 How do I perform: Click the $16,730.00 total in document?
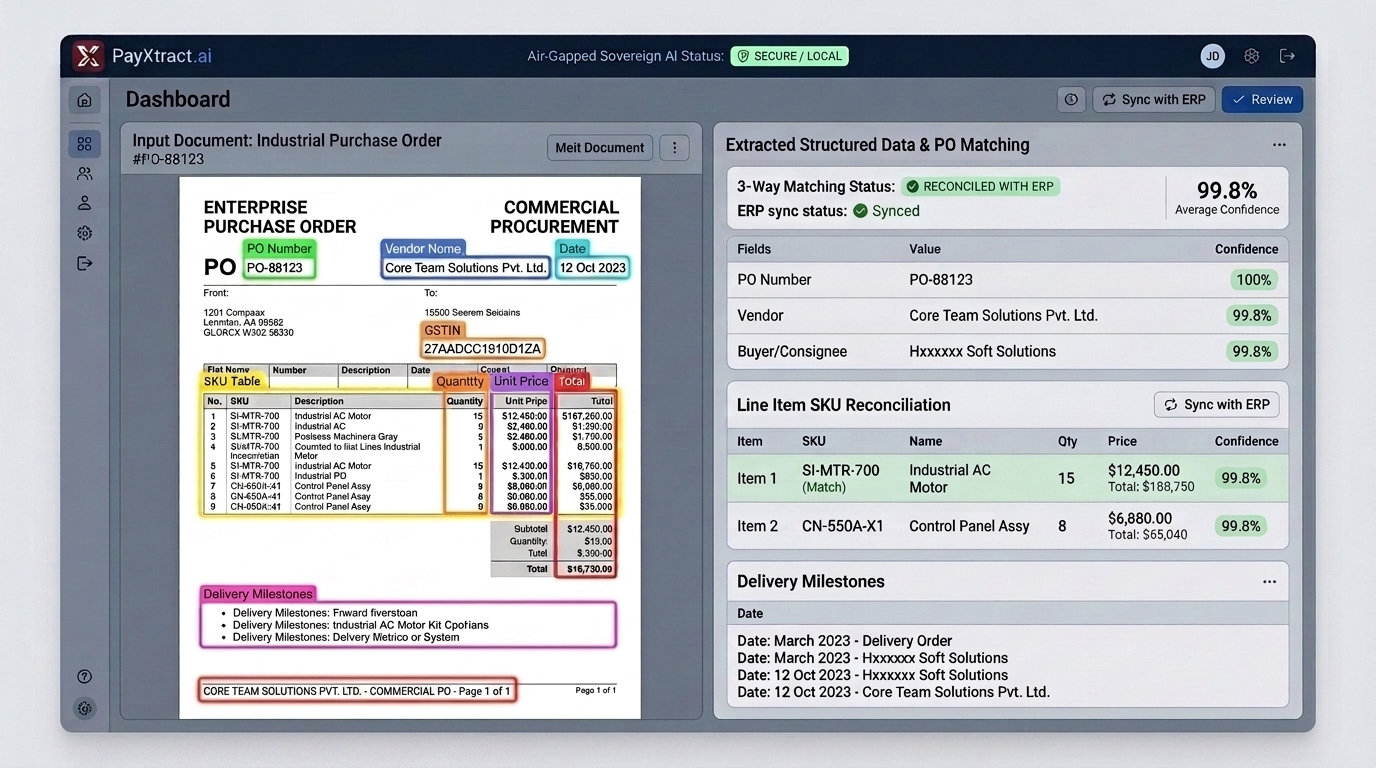[589, 569]
